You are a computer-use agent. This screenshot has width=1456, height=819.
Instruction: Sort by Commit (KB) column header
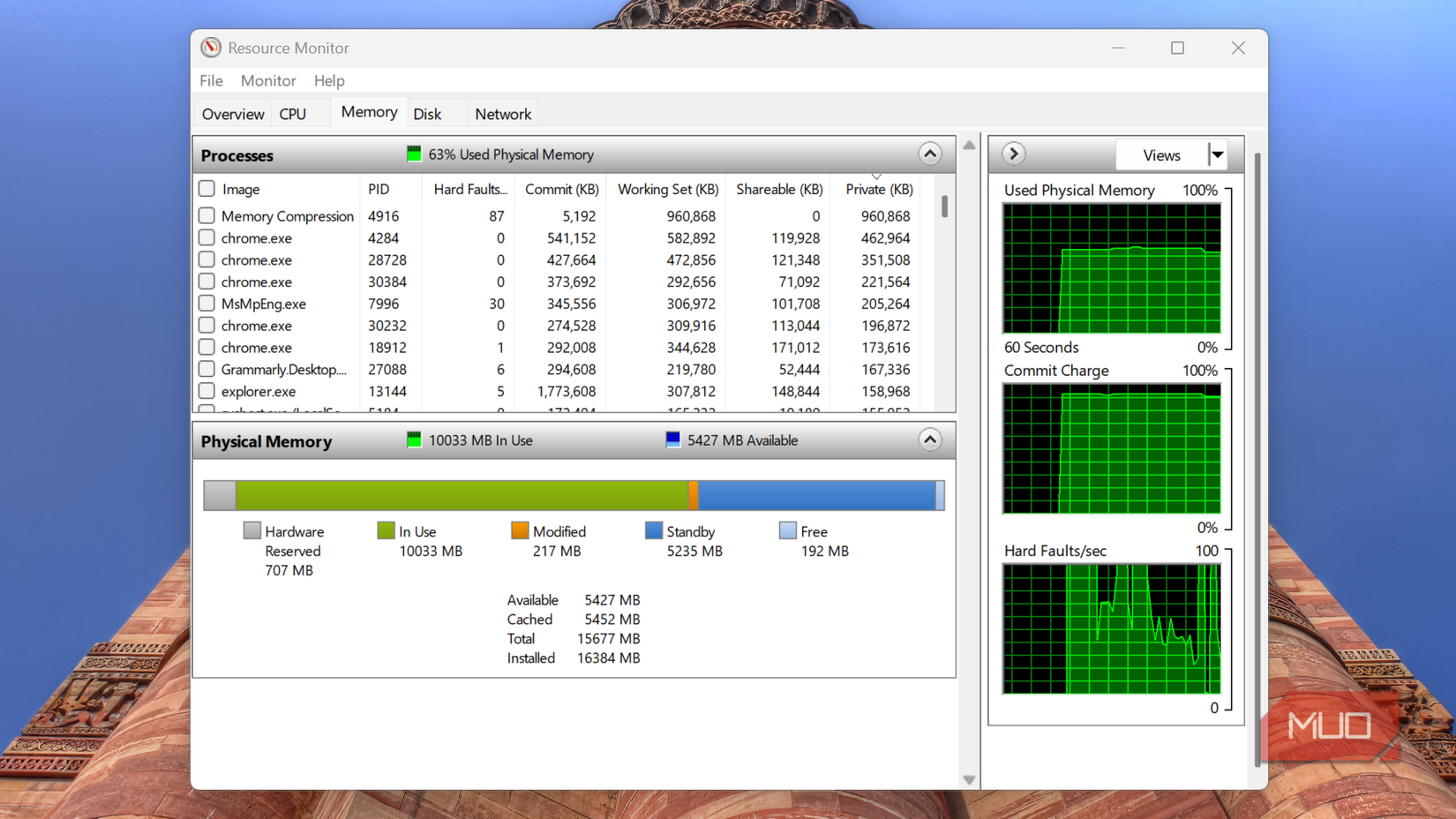coord(561,189)
